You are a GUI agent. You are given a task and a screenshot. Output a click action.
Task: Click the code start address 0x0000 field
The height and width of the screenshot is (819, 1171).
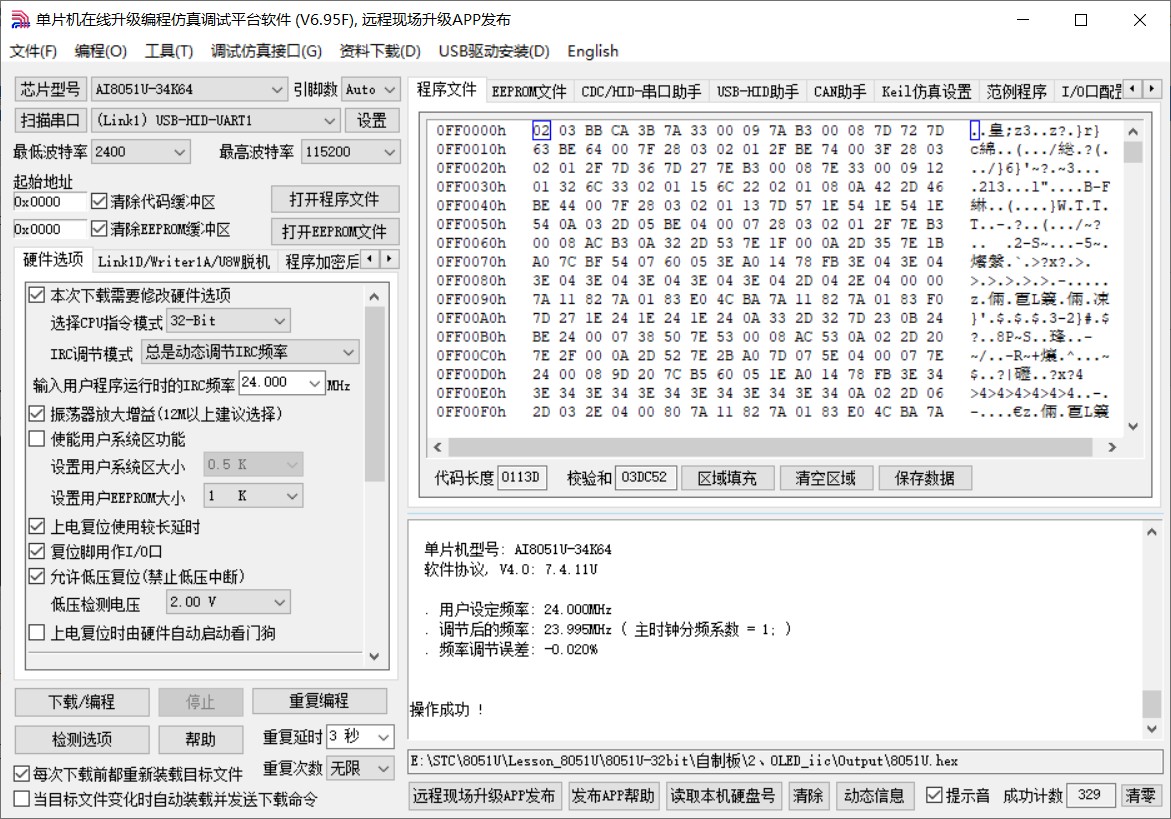(x=49, y=202)
